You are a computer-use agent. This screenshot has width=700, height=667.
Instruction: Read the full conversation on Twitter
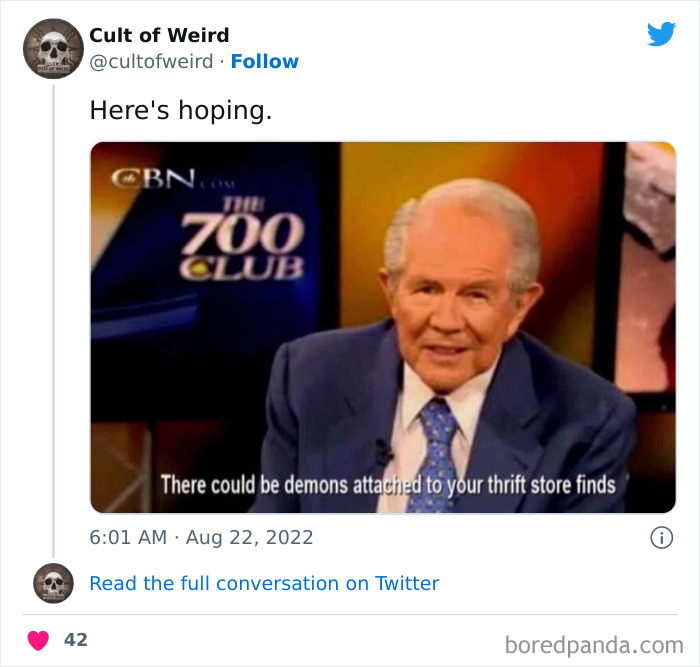264,583
